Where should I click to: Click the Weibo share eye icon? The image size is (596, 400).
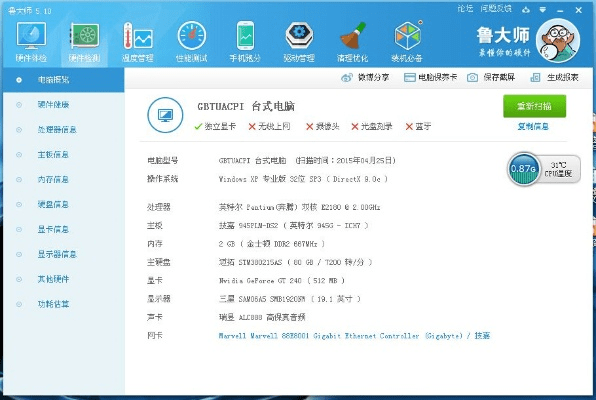(x=347, y=78)
